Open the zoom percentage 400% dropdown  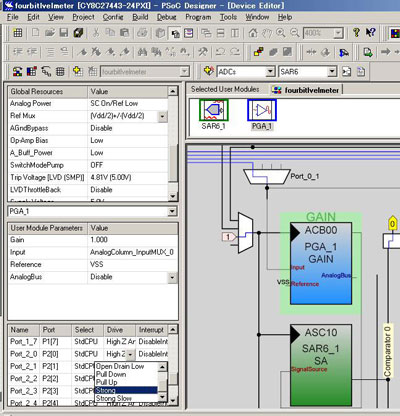(x=338, y=33)
